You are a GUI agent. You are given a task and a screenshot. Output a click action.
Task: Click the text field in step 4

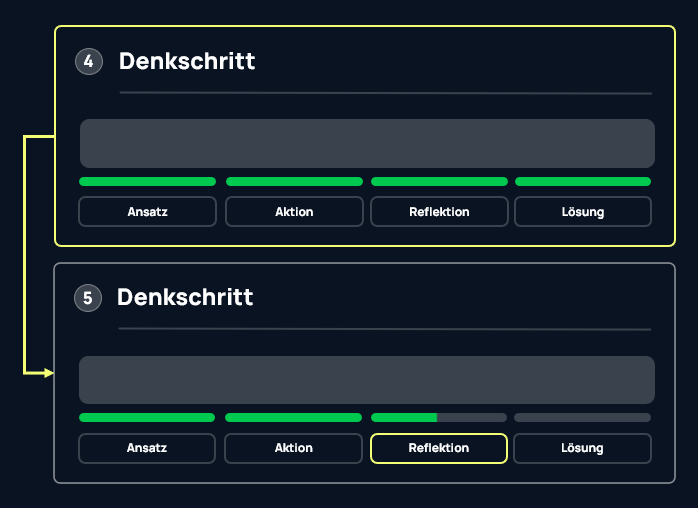367,143
